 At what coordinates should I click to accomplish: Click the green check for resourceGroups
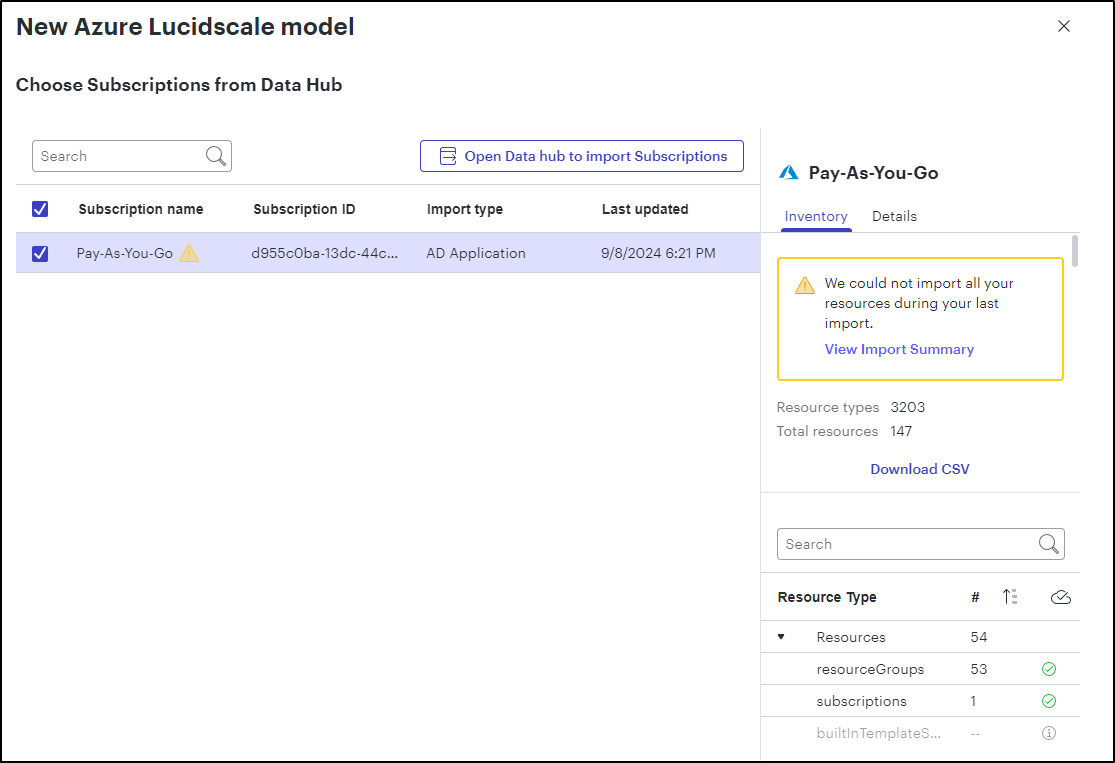[x=1049, y=669]
